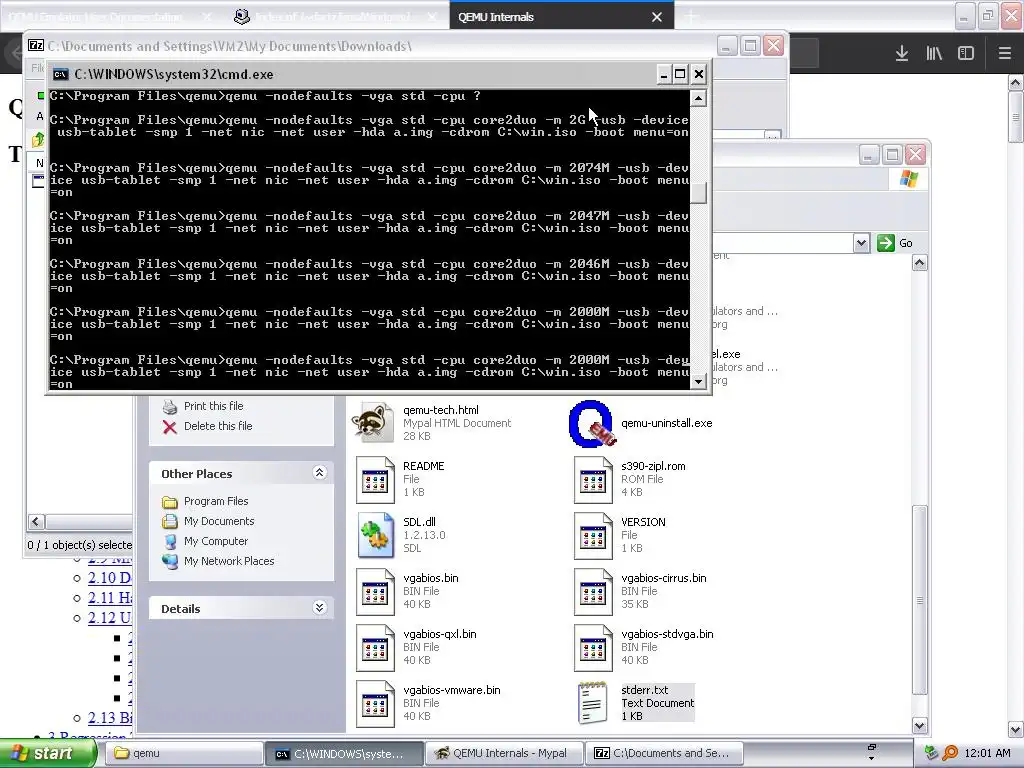Expand the Details panel
Viewport: 1024px width, 768px height.
319,607
